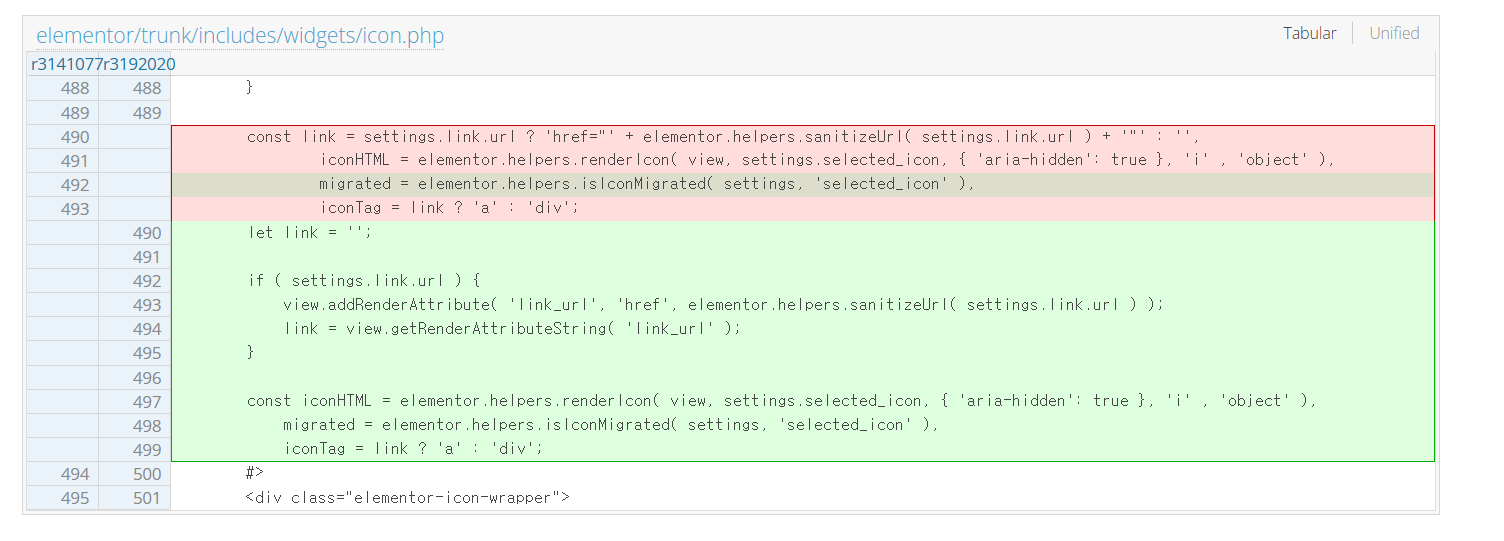Click the 'const iconHTML' added line
The height and width of the screenshot is (541, 1504).
(x=803, y=401)
